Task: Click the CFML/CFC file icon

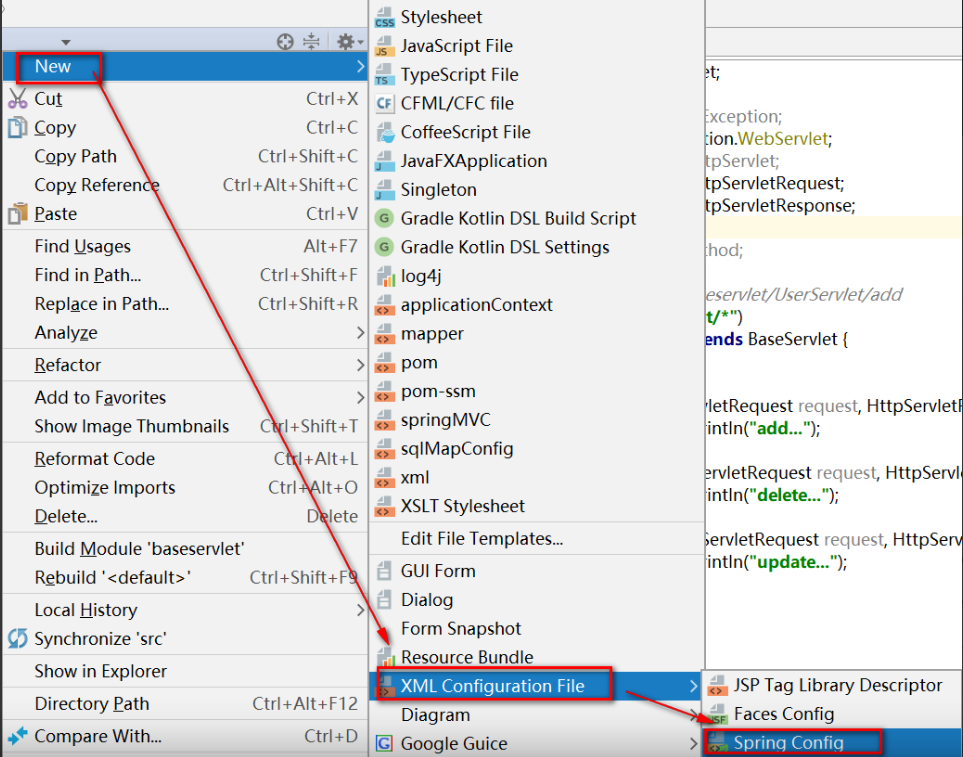Action: (x=384, y=103)
